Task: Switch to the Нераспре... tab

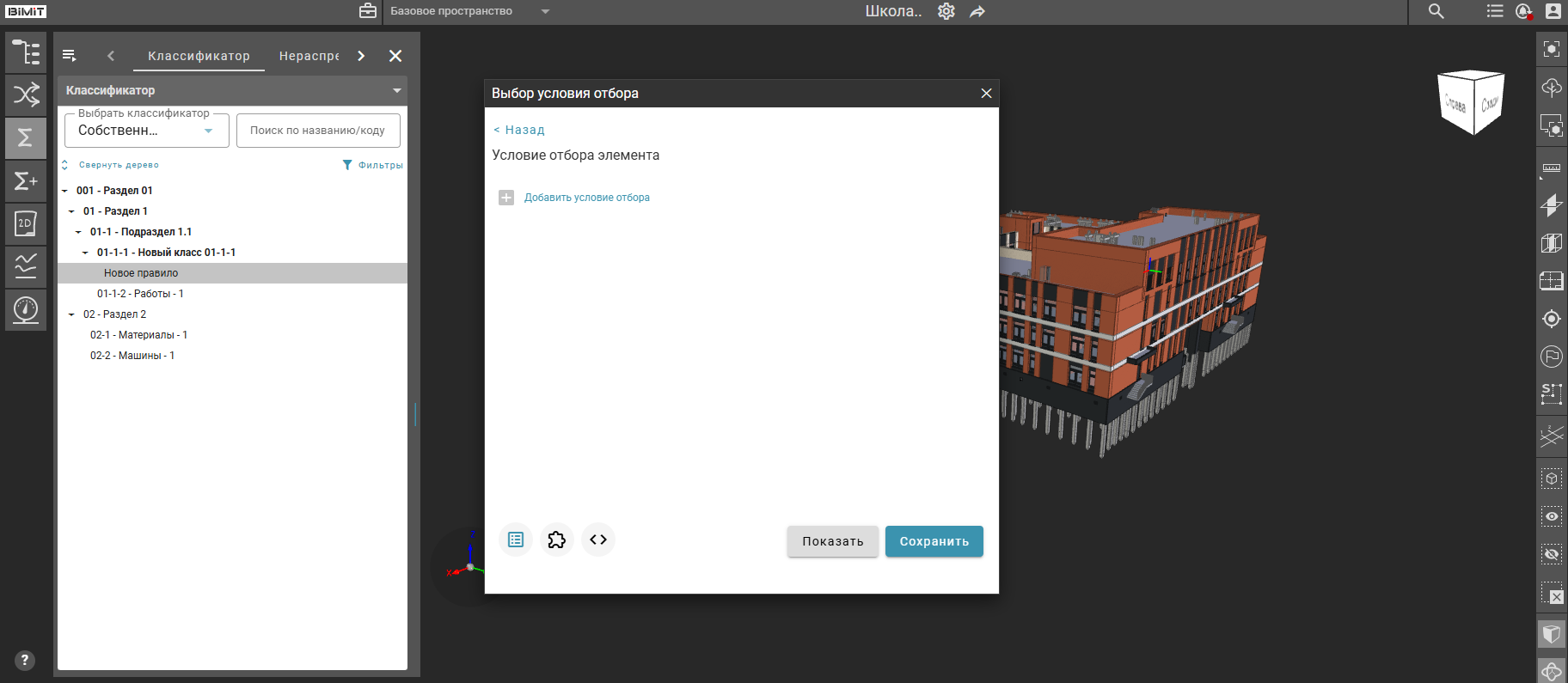Action: (309, 56)
